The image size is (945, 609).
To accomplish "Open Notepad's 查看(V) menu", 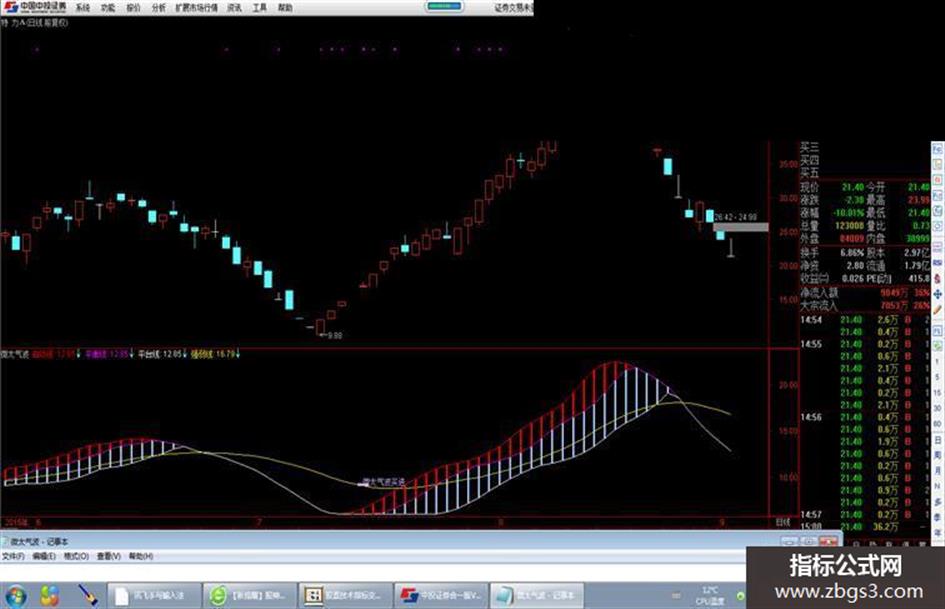I will click(108, 556).
